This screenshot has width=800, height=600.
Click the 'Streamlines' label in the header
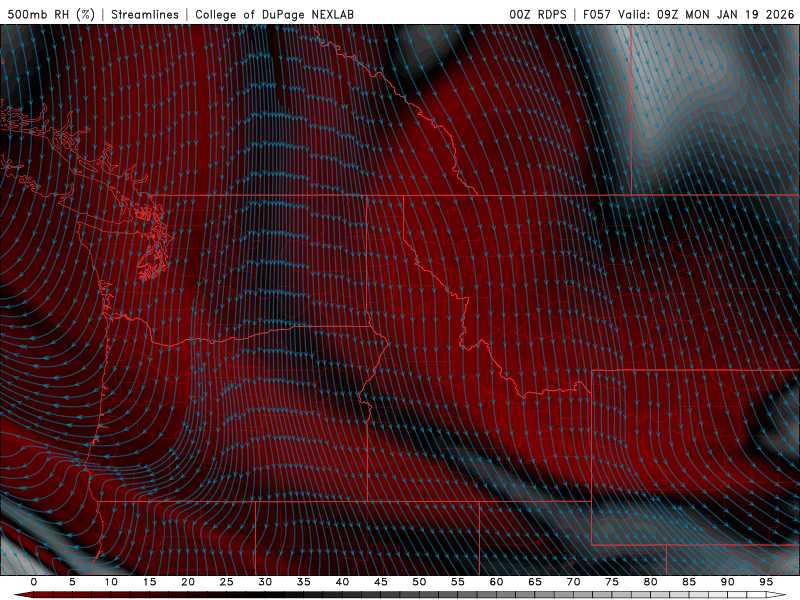tap(145, 14)
